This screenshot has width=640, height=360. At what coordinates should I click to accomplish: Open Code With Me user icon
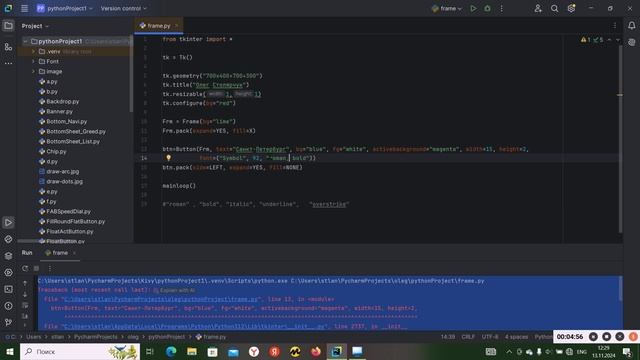[x=538, y=8]
